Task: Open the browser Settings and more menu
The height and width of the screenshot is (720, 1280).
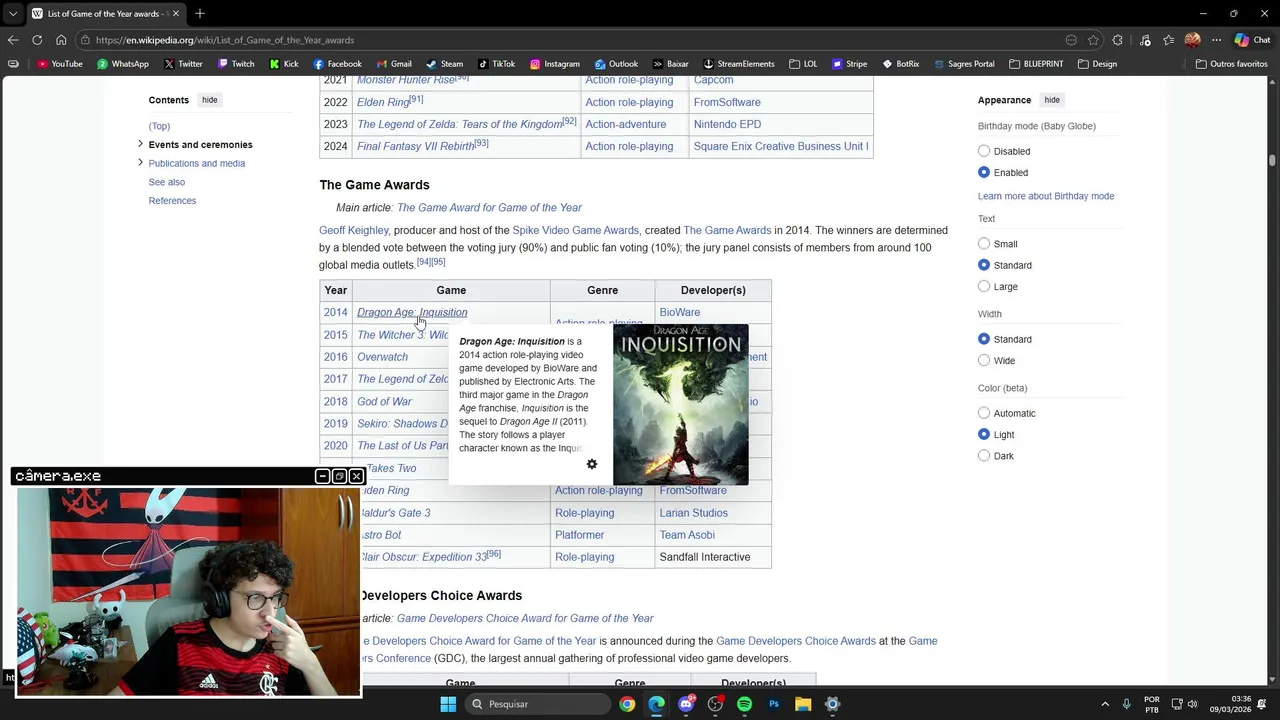Action: tap(1216, 40)
